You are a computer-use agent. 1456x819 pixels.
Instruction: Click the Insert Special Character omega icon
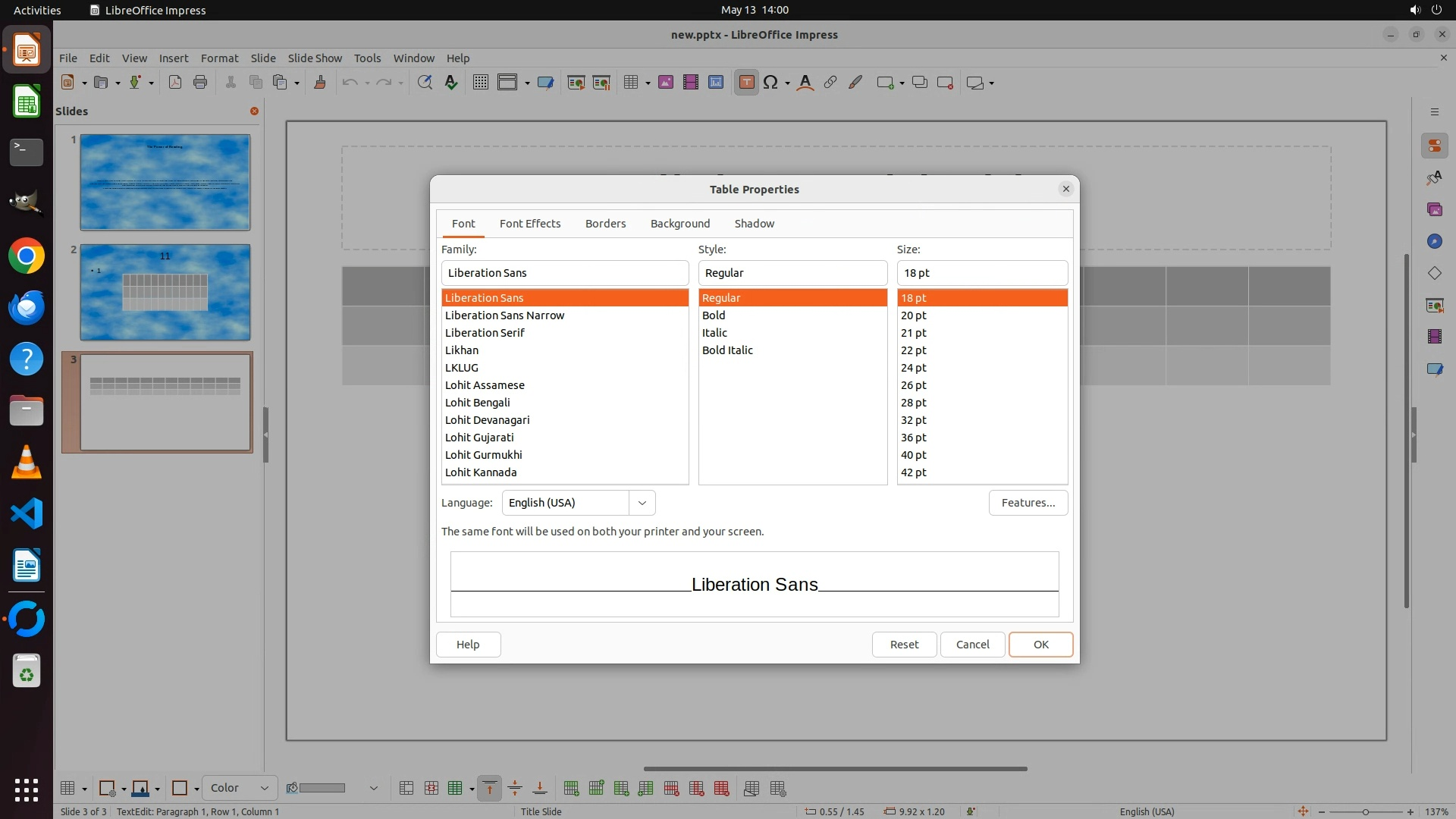[x=770, y=83]
